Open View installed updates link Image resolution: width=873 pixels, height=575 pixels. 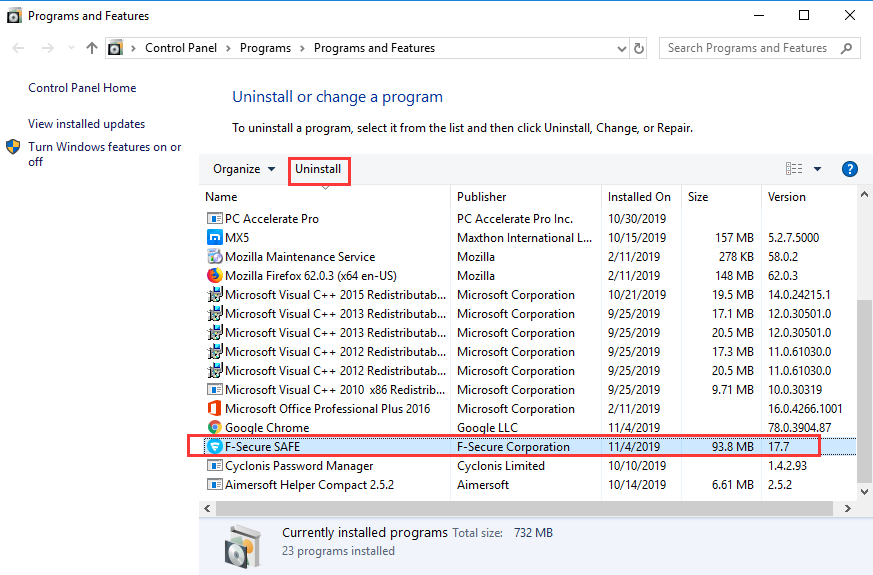pyautogui.click(x=87, y=124)
